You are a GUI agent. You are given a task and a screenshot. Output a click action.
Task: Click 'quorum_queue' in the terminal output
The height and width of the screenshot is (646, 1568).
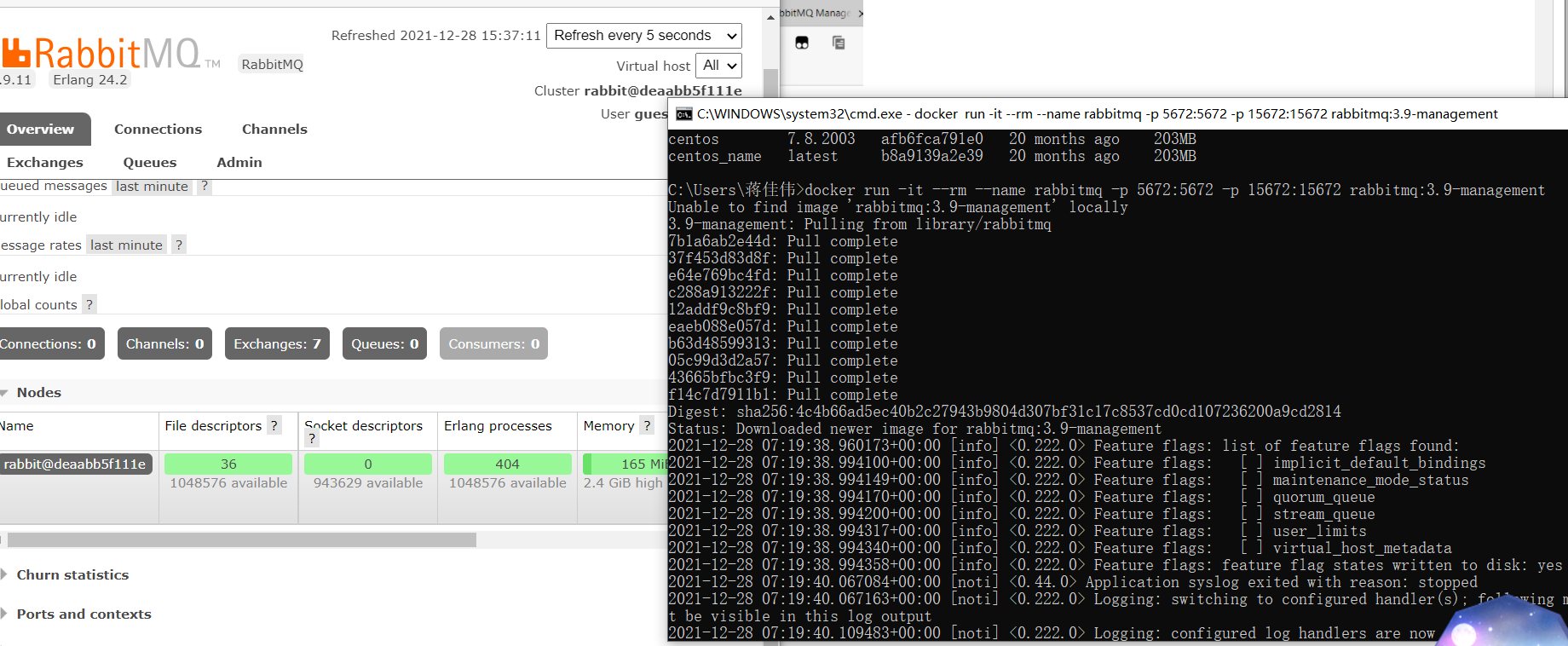pos(1324,497)
